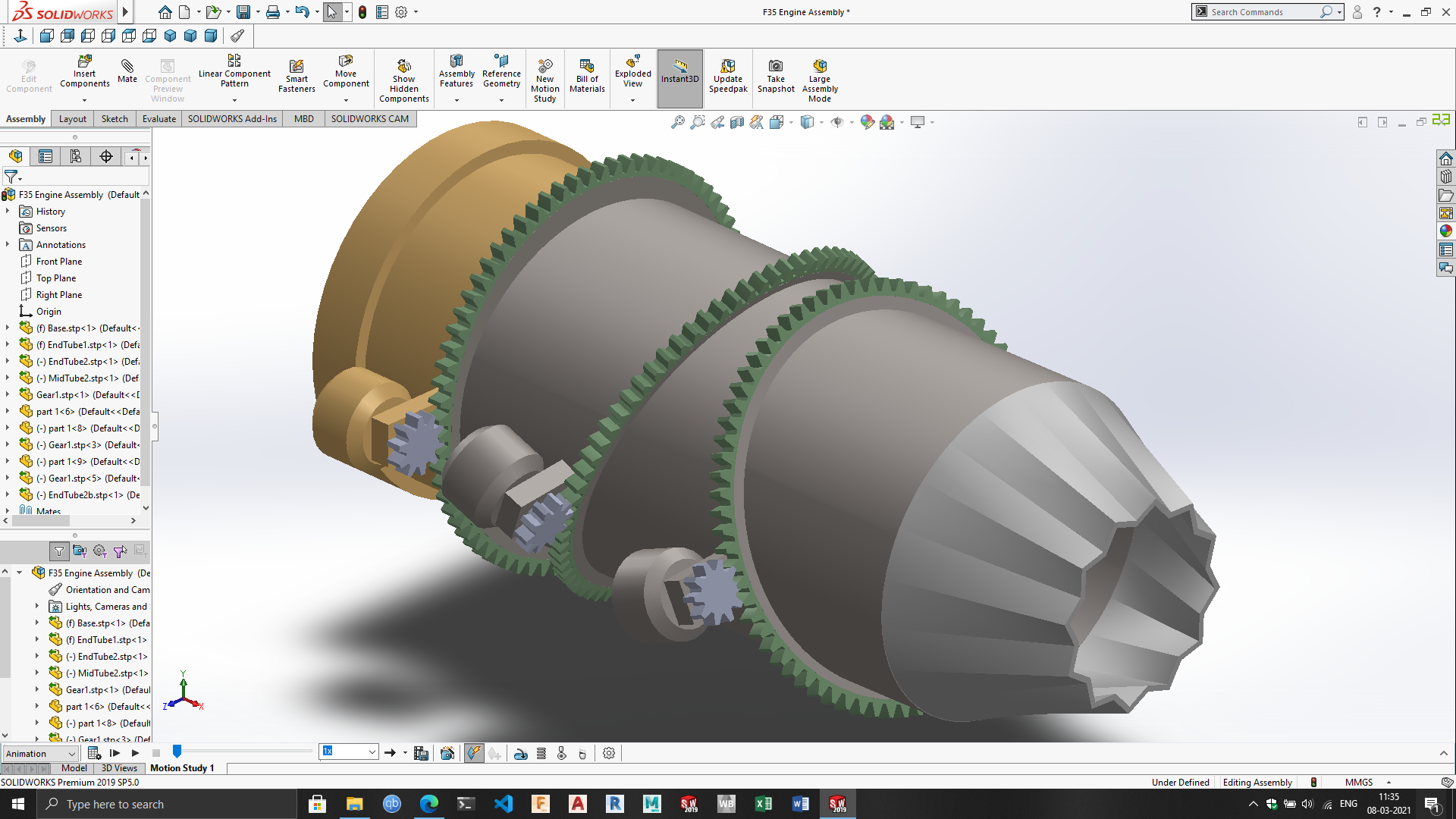Click the Reference Geometry icon
Viewport: 1456px width, 819px height.
pos(501,71)
